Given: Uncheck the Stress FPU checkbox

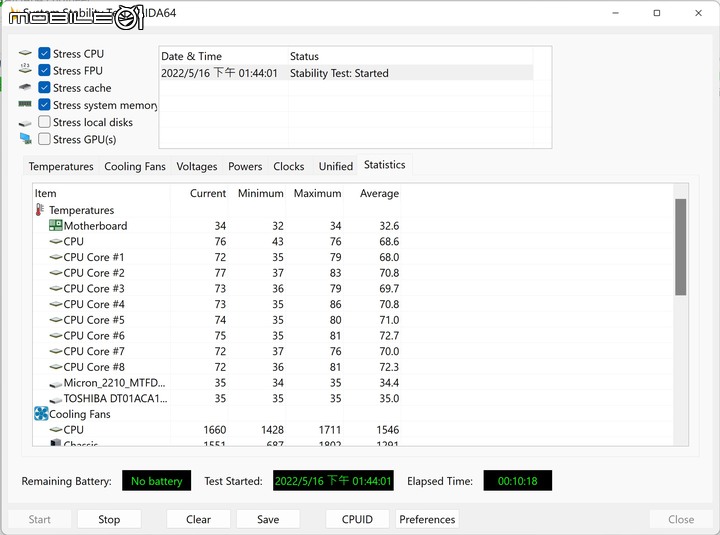Looking at the screenshot, I should coord(44,70).
